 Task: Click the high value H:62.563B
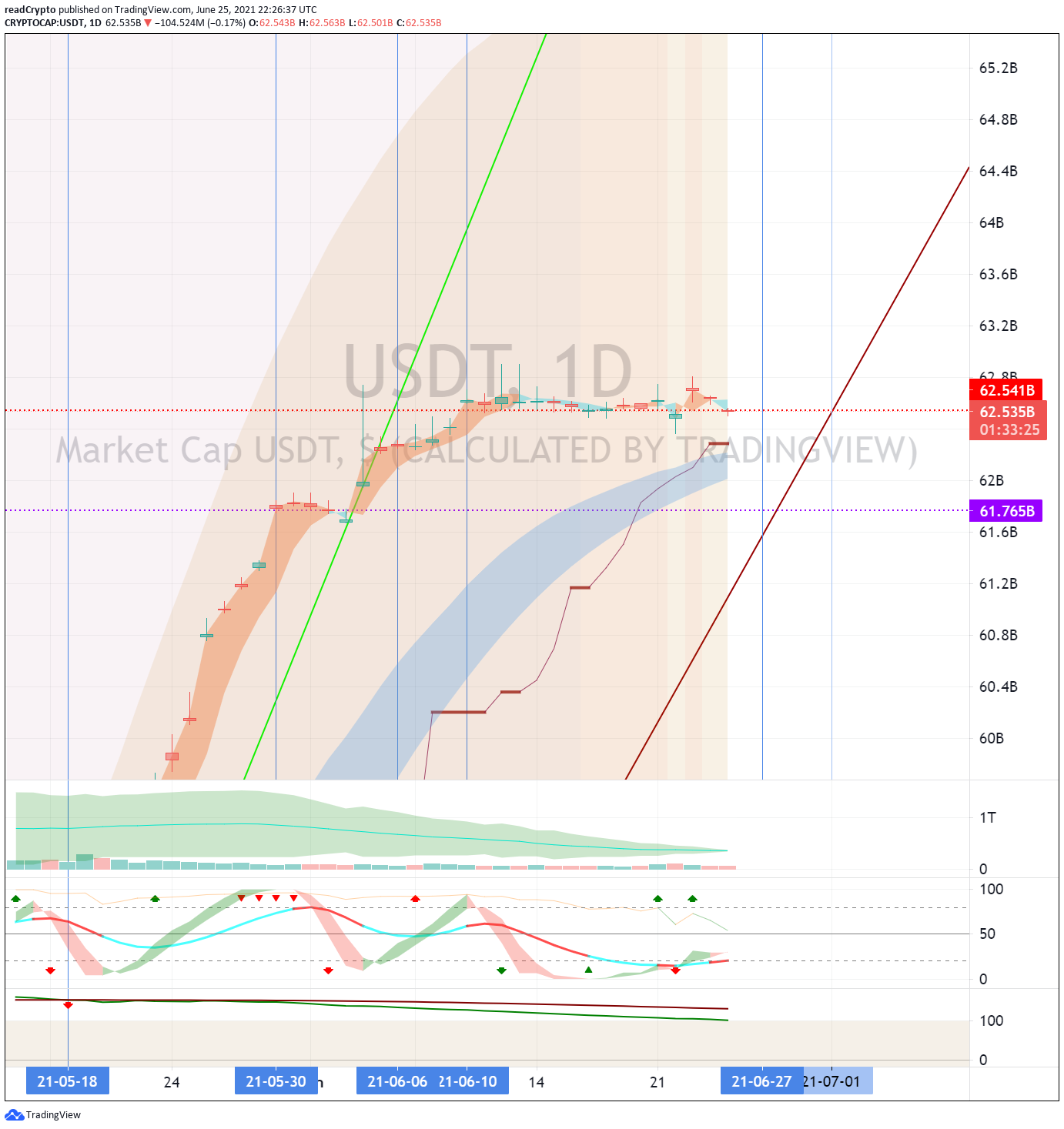322,22
